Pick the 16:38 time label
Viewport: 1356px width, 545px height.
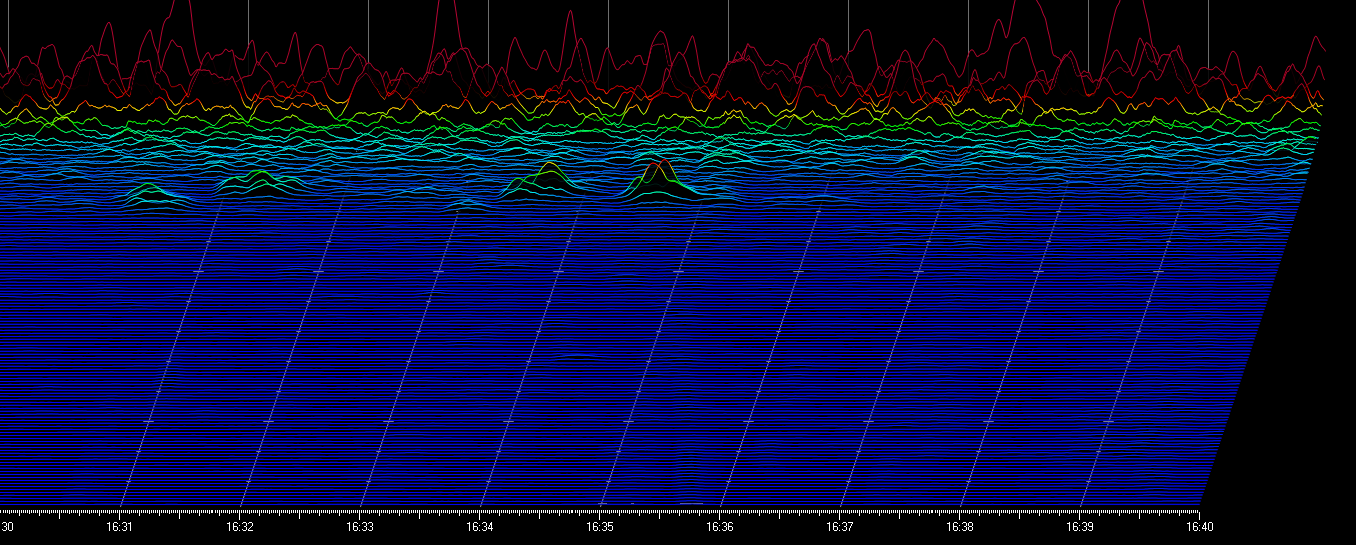pos(960,526)
